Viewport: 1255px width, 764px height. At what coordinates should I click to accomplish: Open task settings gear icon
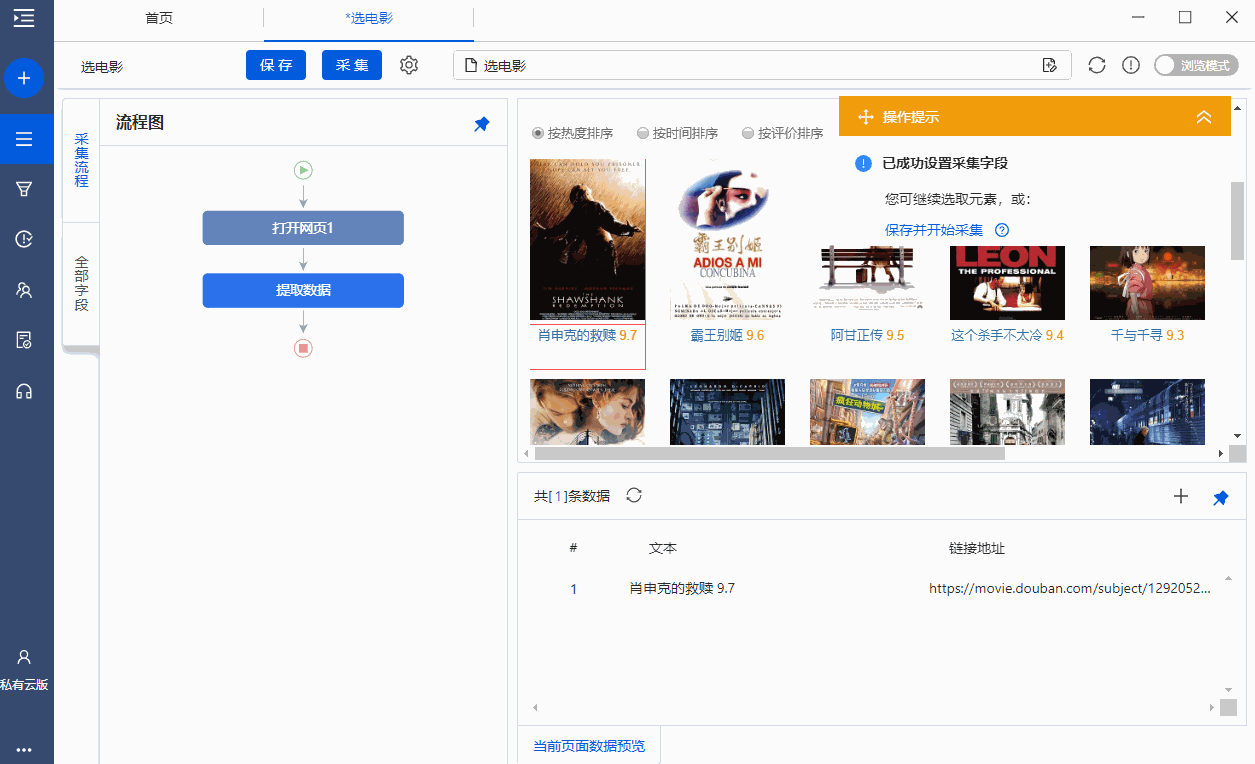(x=409, y=65)
